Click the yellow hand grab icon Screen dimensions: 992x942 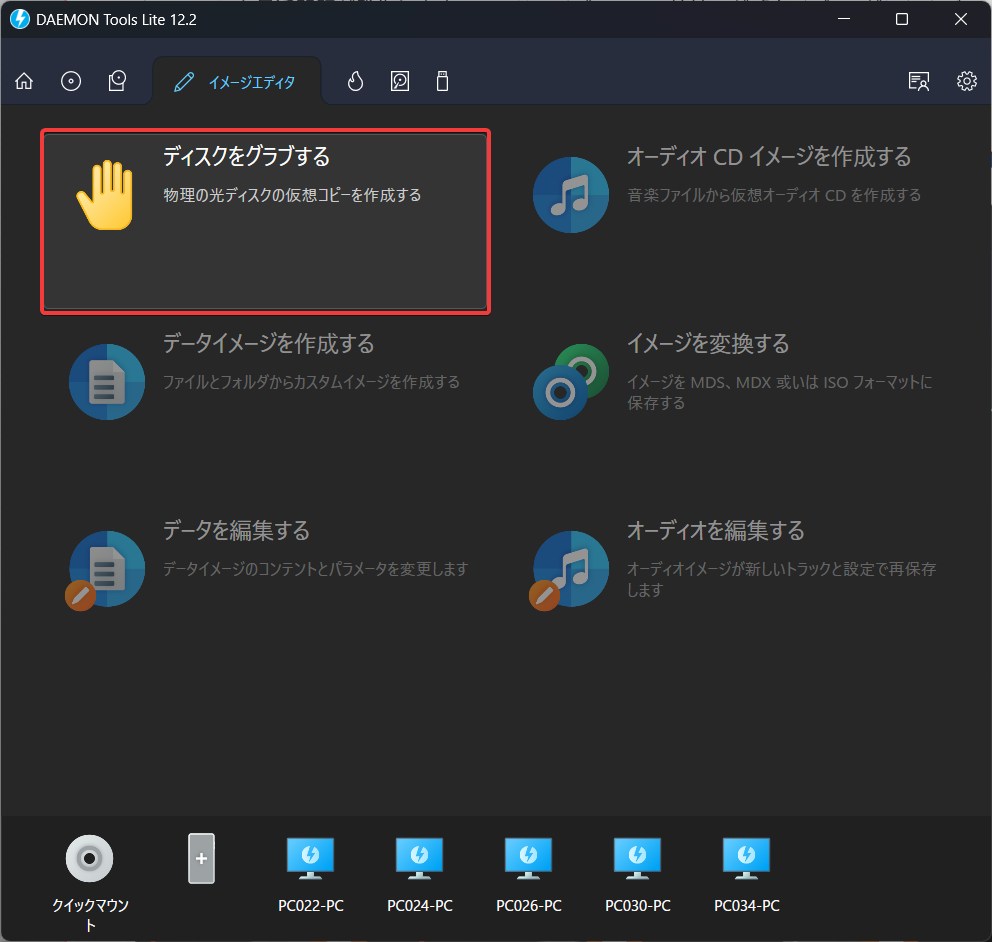[x=106, y=195]
